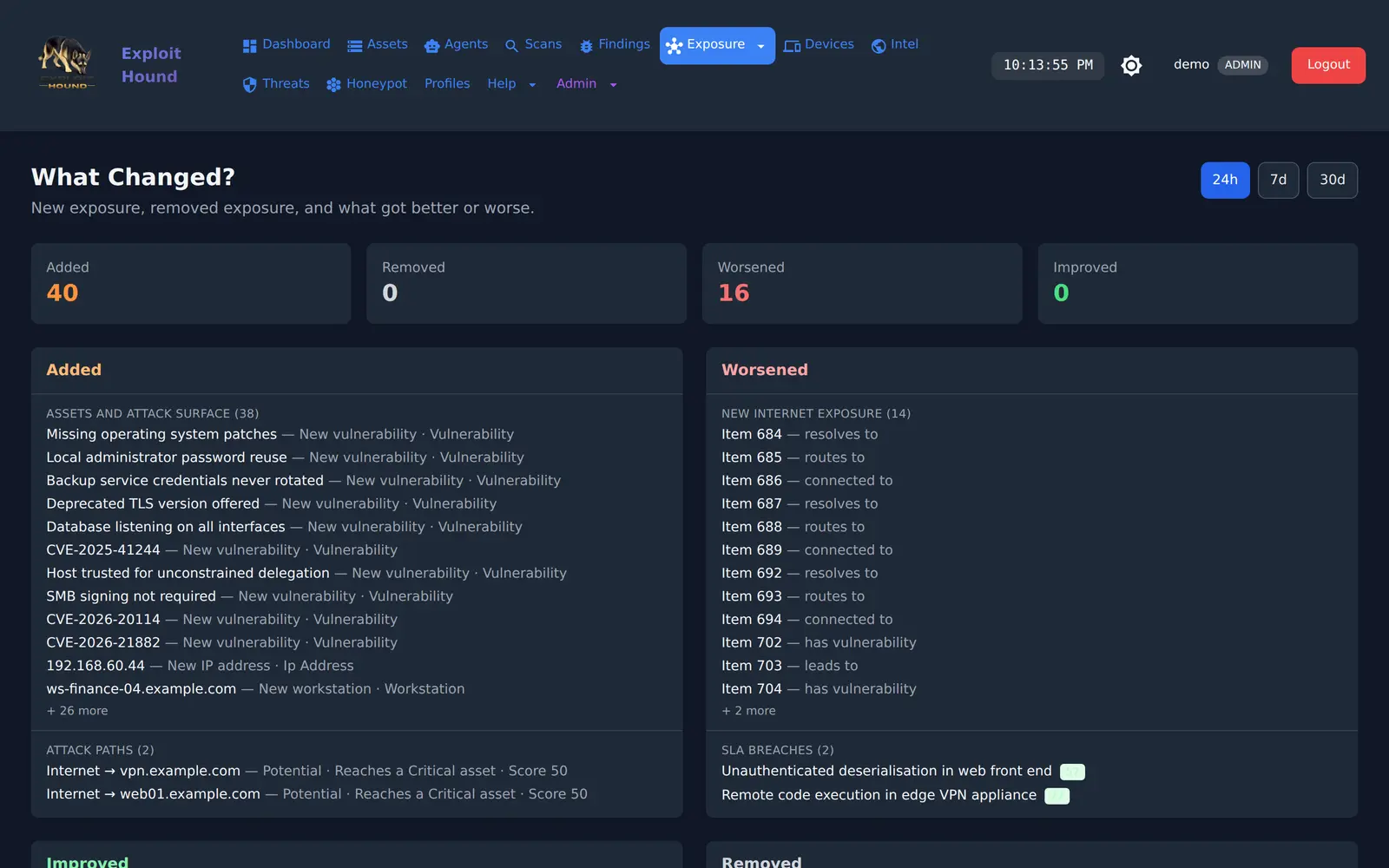Expand the Exposure dropdown caret
The height and width of the screenshot is (868, 1389).
click(x=761, y=47)
